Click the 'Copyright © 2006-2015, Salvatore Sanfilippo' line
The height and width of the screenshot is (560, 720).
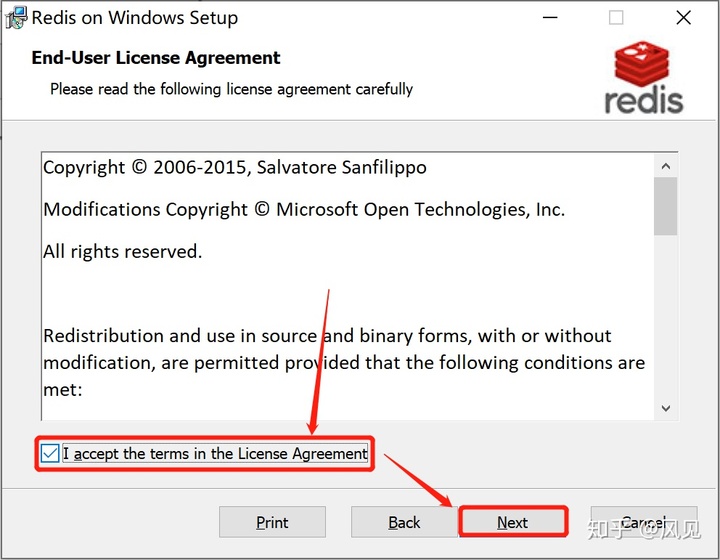(x=235, y=168)
